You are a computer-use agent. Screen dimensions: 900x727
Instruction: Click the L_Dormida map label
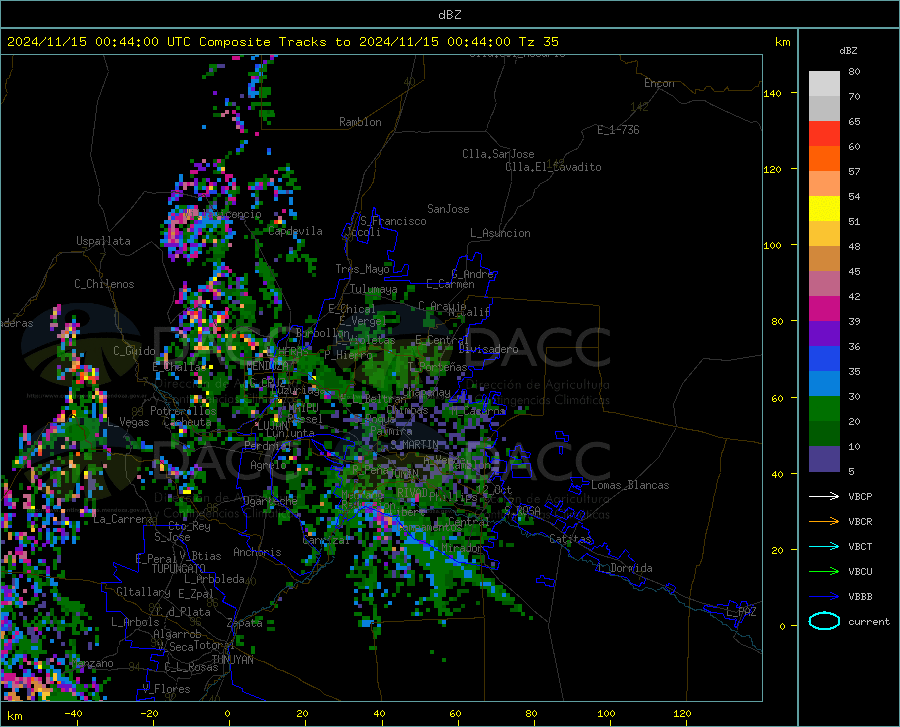624,568
